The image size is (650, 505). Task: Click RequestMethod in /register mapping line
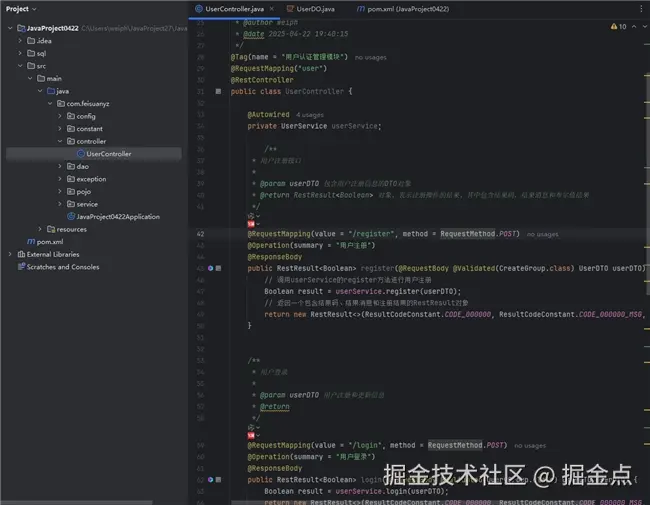pyautogui.click(x=467, y=234)
